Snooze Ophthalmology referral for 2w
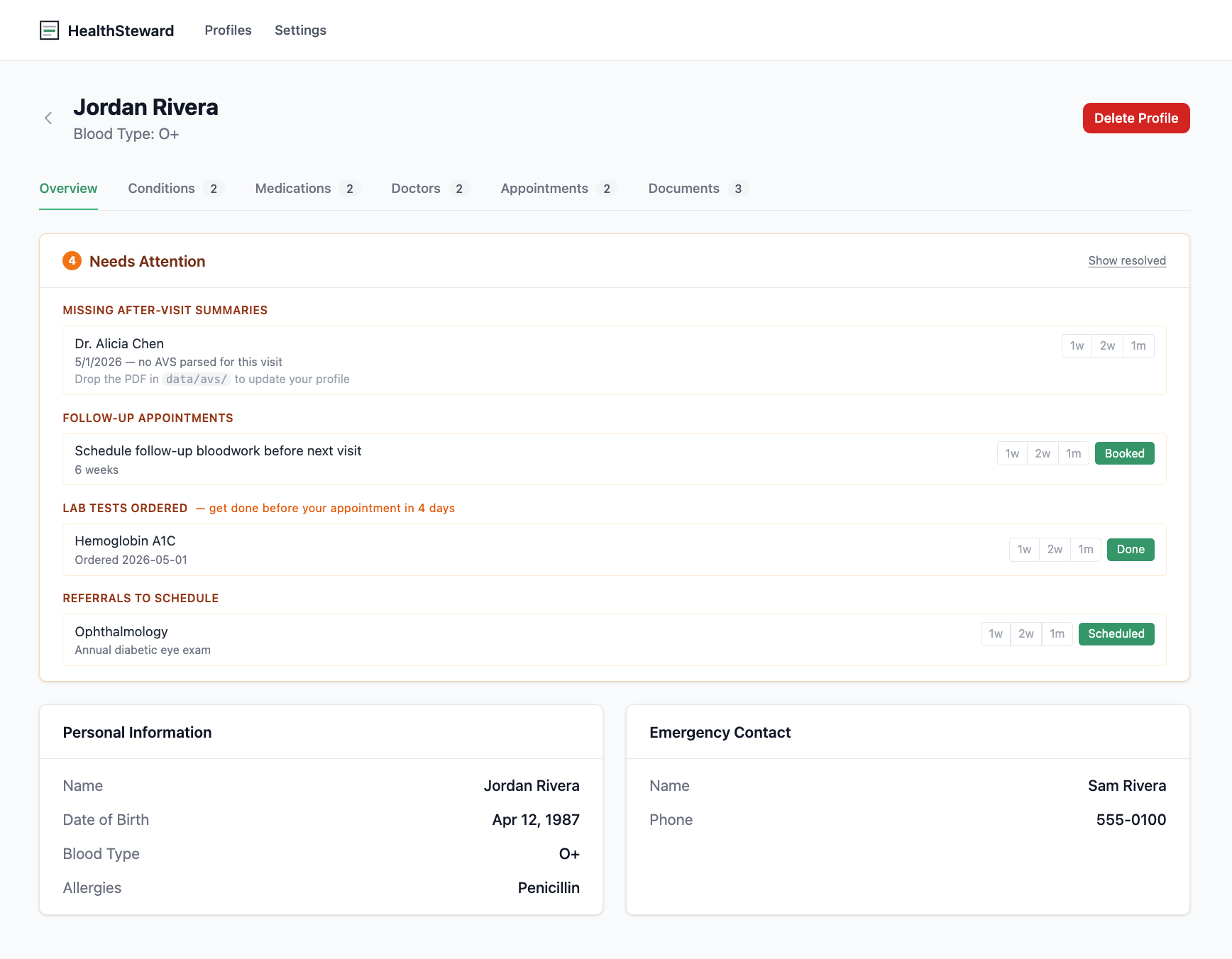This screenshot has height=959, width=1232. pyautogui.click(x=1026, y=634)
